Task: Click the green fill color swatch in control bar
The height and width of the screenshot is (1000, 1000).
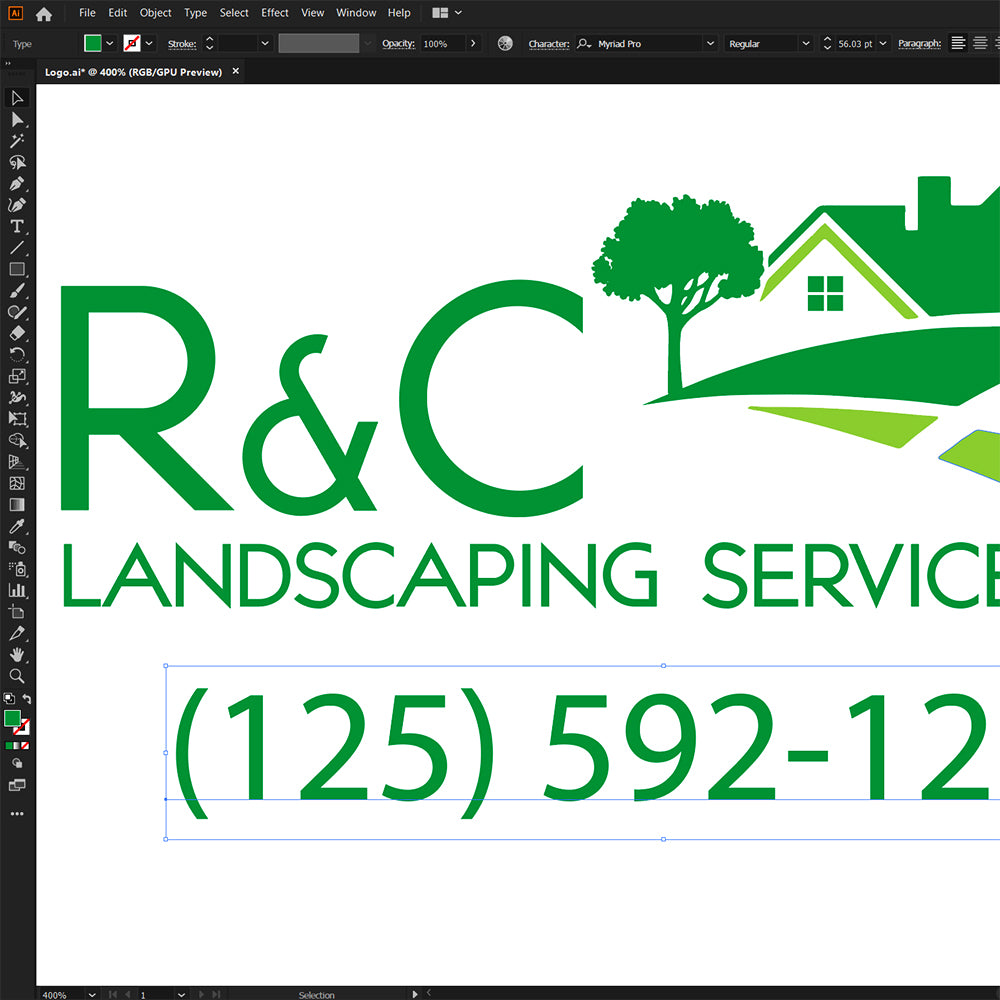Action: [x=93, y=43]
